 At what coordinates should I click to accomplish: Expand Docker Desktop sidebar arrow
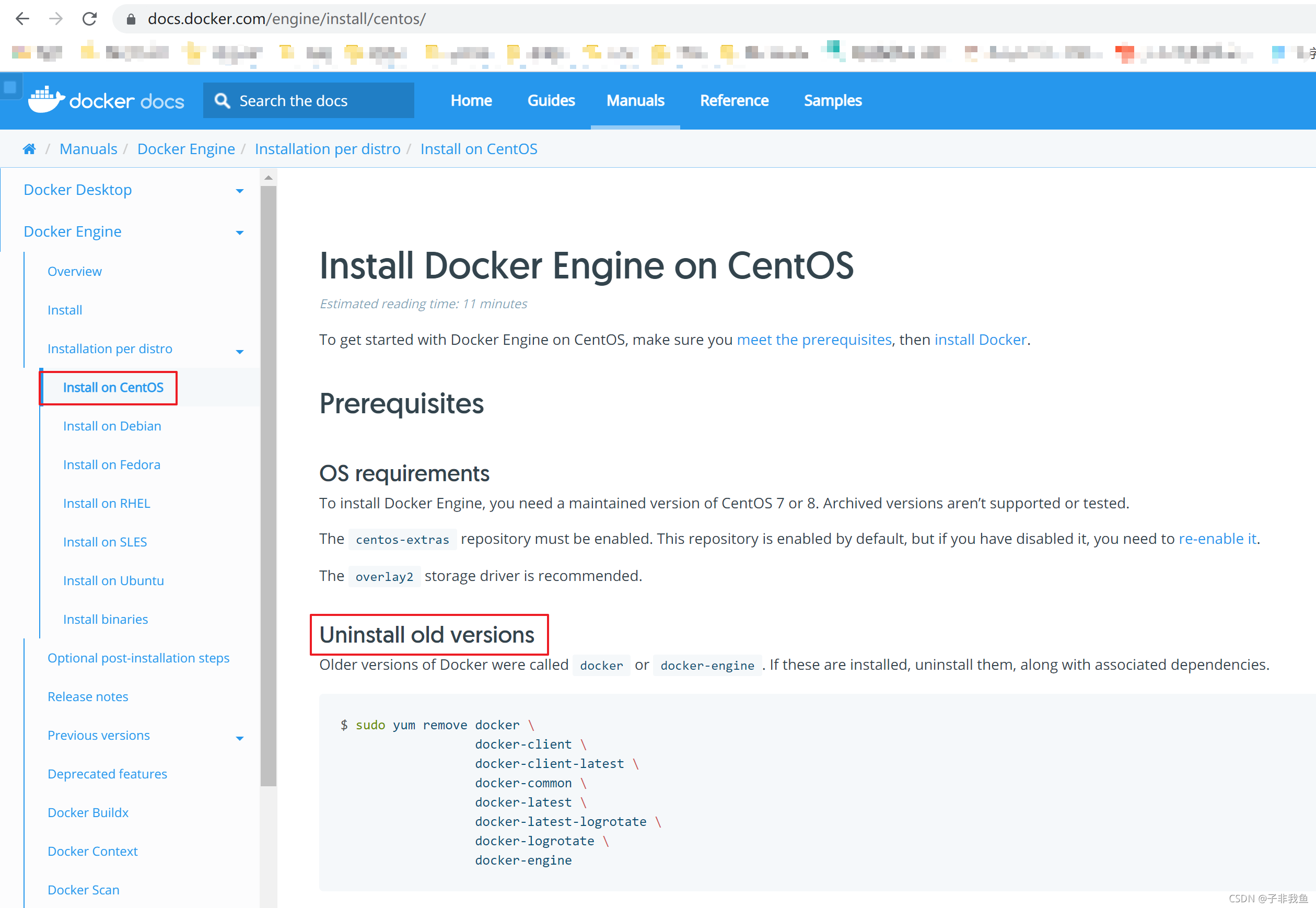pos(239,191)
